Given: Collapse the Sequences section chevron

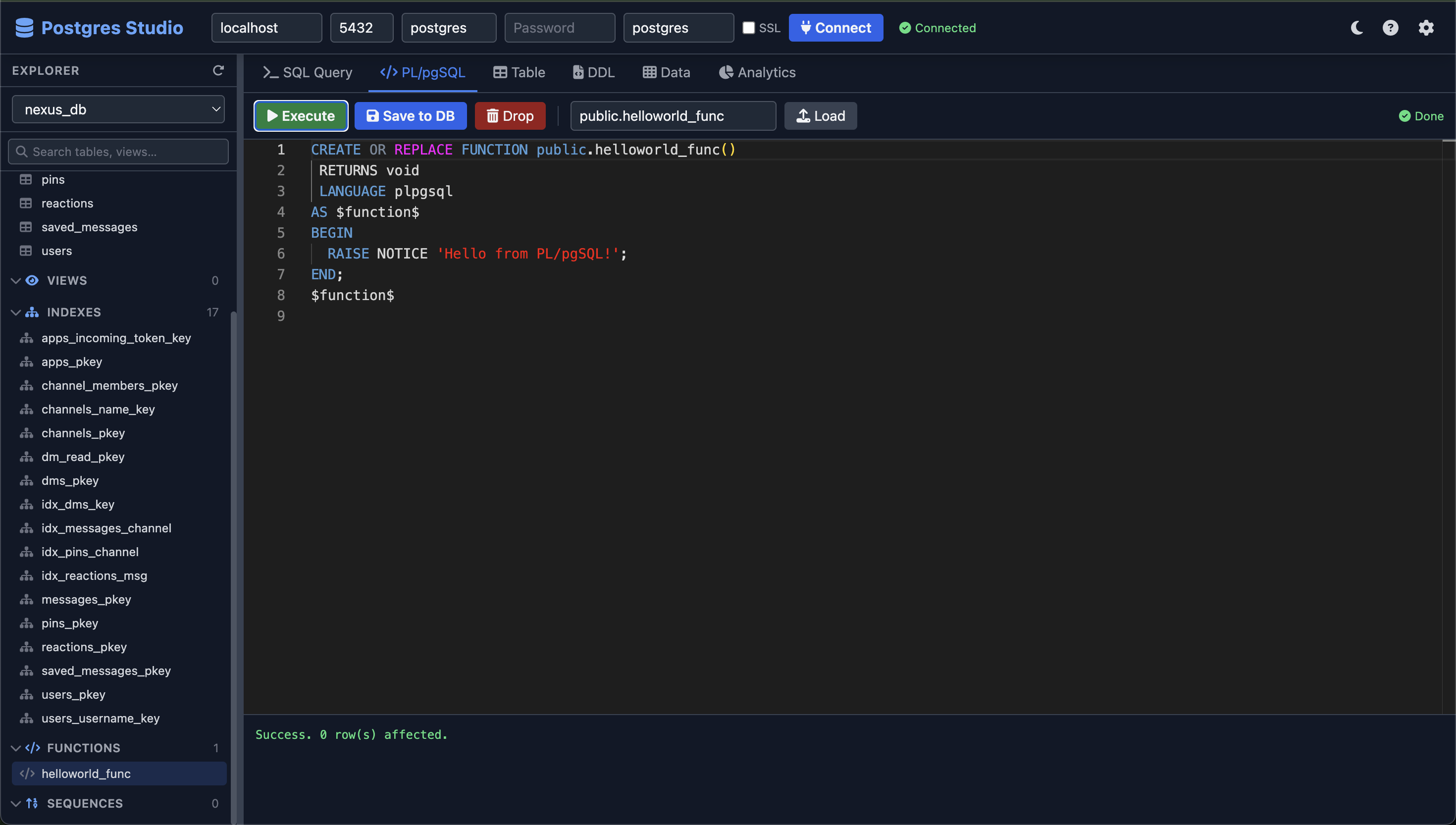Looking at the screenshot, I should (x=16, y=804).
